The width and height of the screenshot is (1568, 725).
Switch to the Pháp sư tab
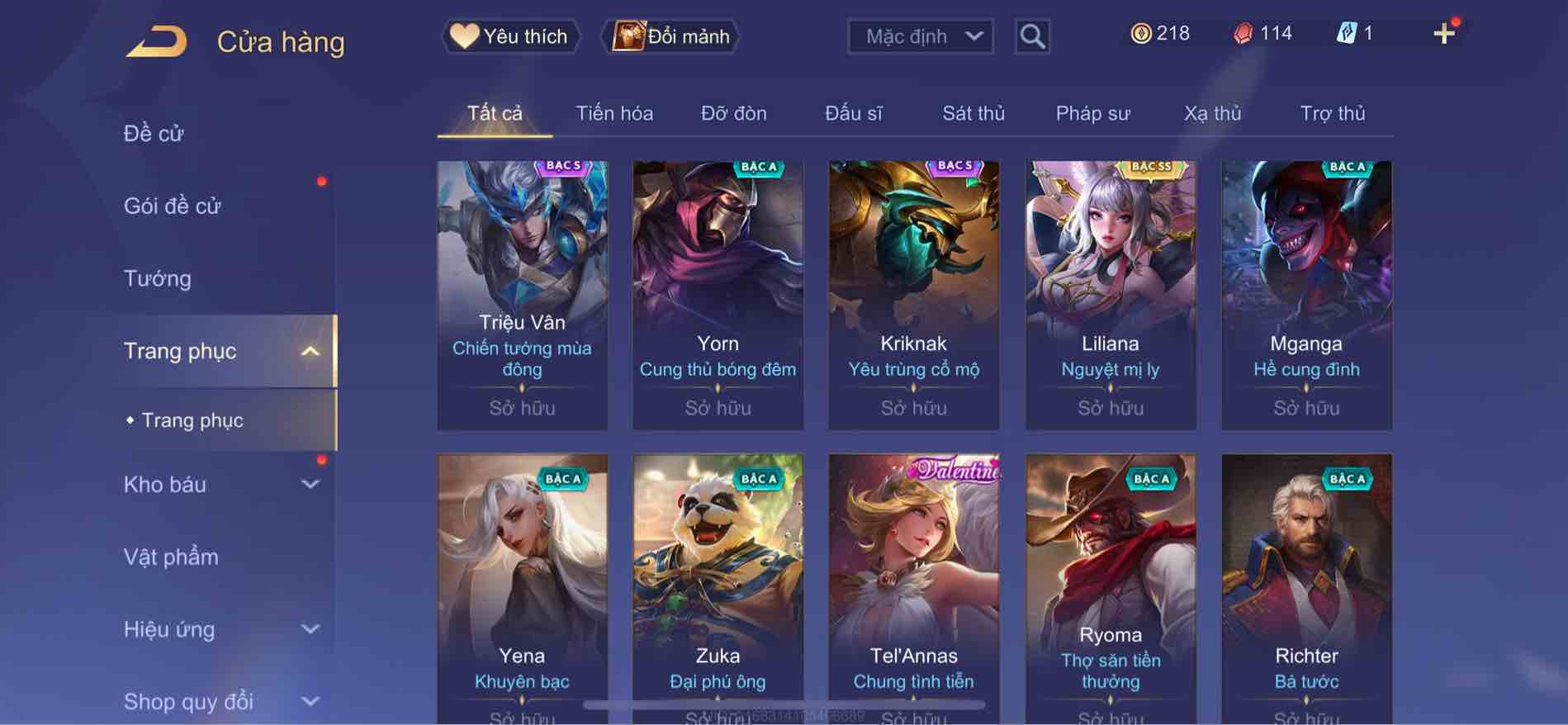click(x=1092, y=113)
